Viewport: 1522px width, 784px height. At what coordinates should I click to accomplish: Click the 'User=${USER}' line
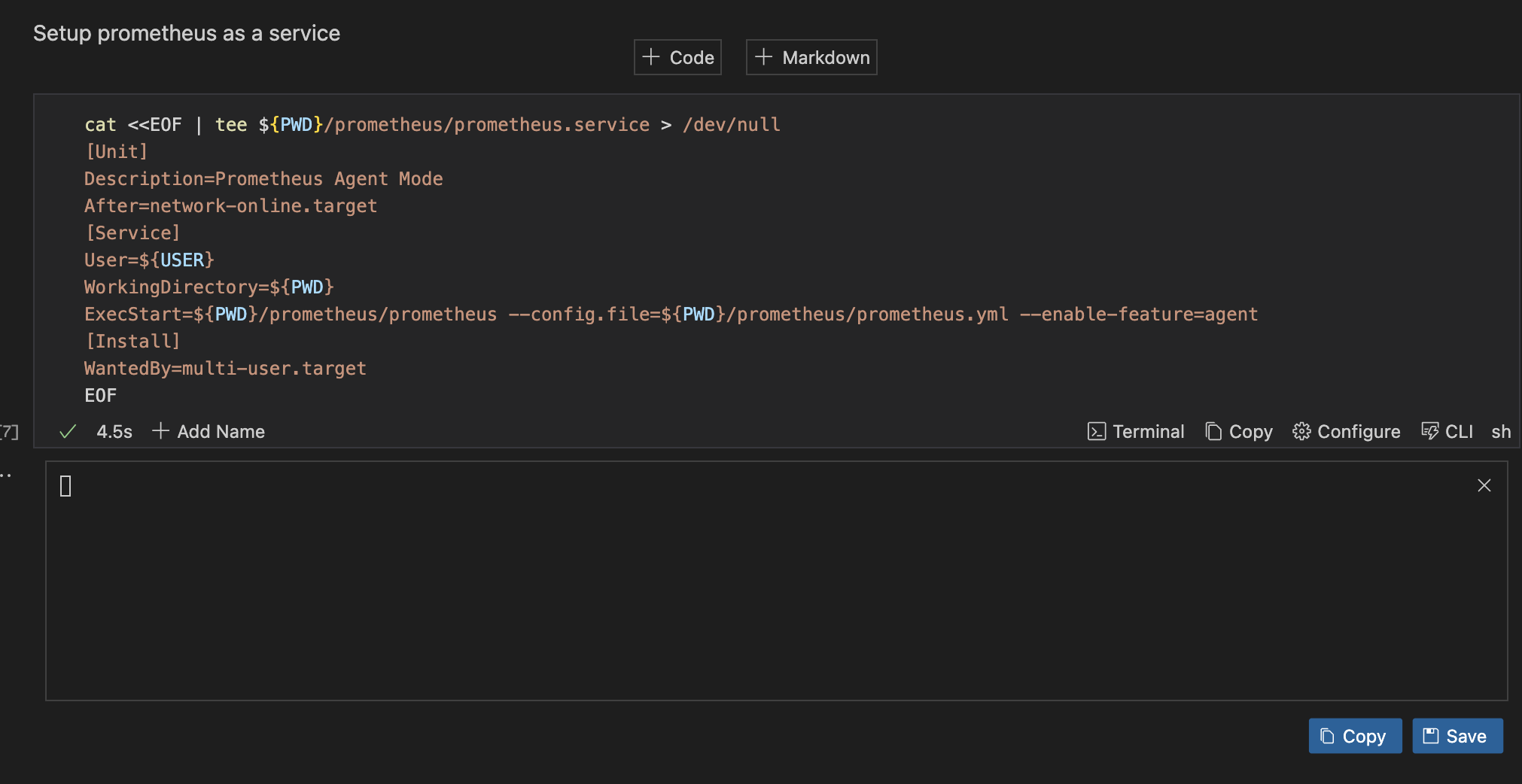(x=149, y=260)
